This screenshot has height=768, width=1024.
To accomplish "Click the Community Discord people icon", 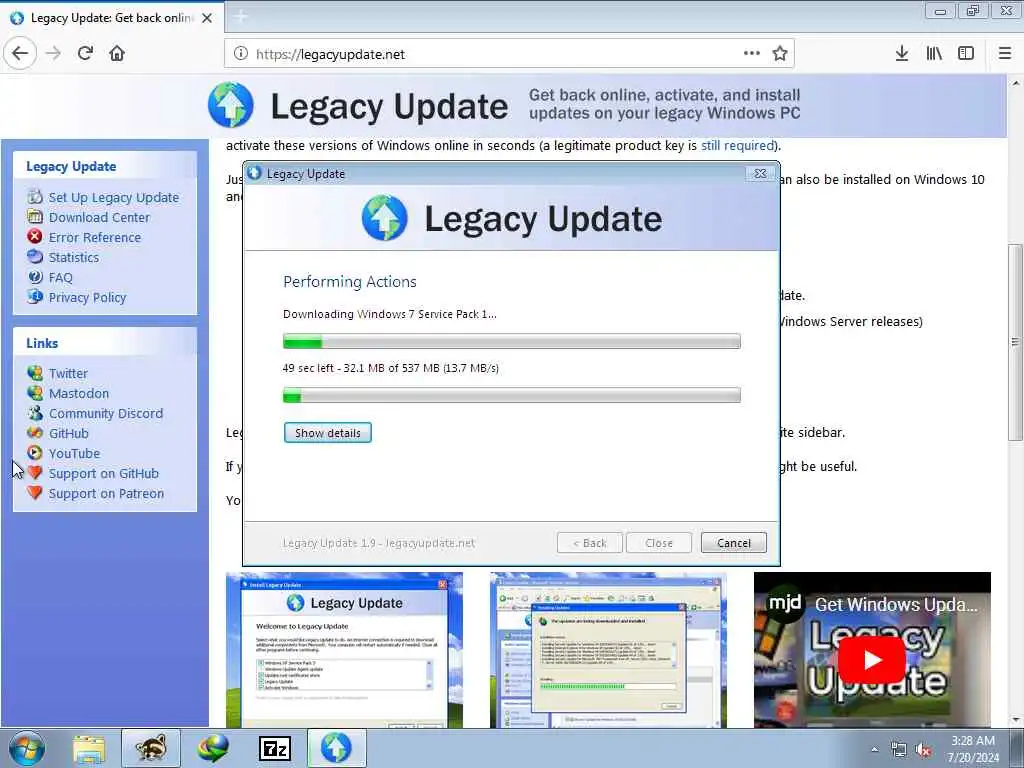I will click(35, 413).
